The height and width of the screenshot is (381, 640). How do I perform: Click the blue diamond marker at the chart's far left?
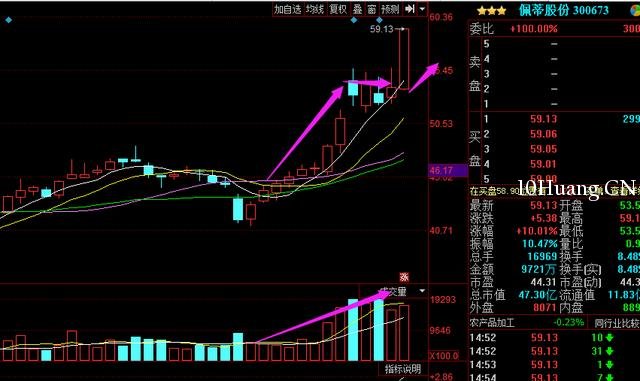click(x=9, y=20)
